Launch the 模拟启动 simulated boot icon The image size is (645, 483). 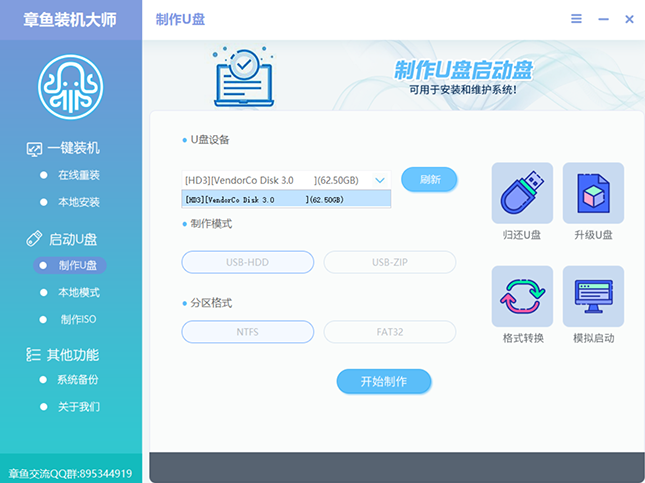tap(592, 296)
